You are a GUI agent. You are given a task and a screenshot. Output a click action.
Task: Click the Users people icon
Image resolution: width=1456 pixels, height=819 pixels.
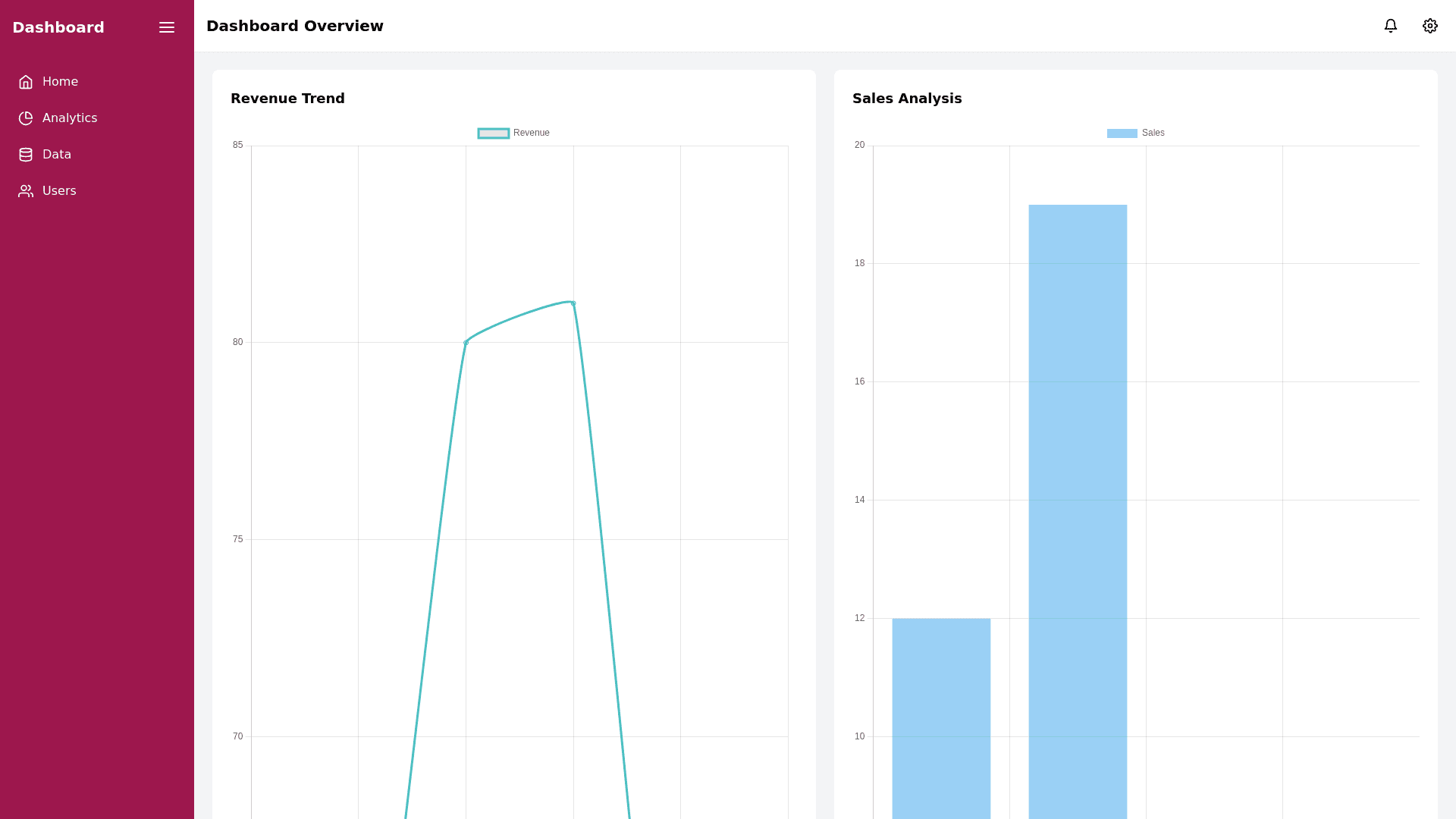26,191
